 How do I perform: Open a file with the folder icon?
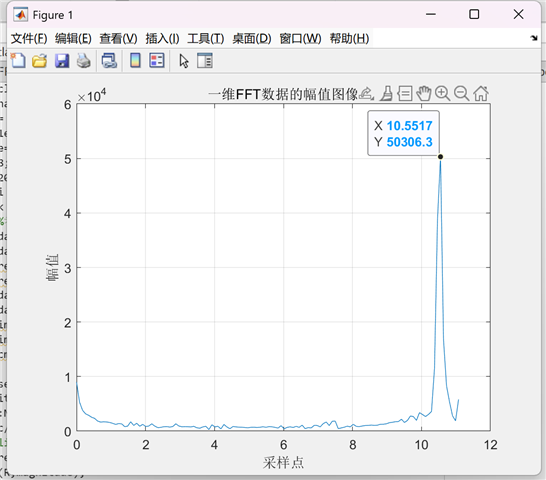click(39, 61)
